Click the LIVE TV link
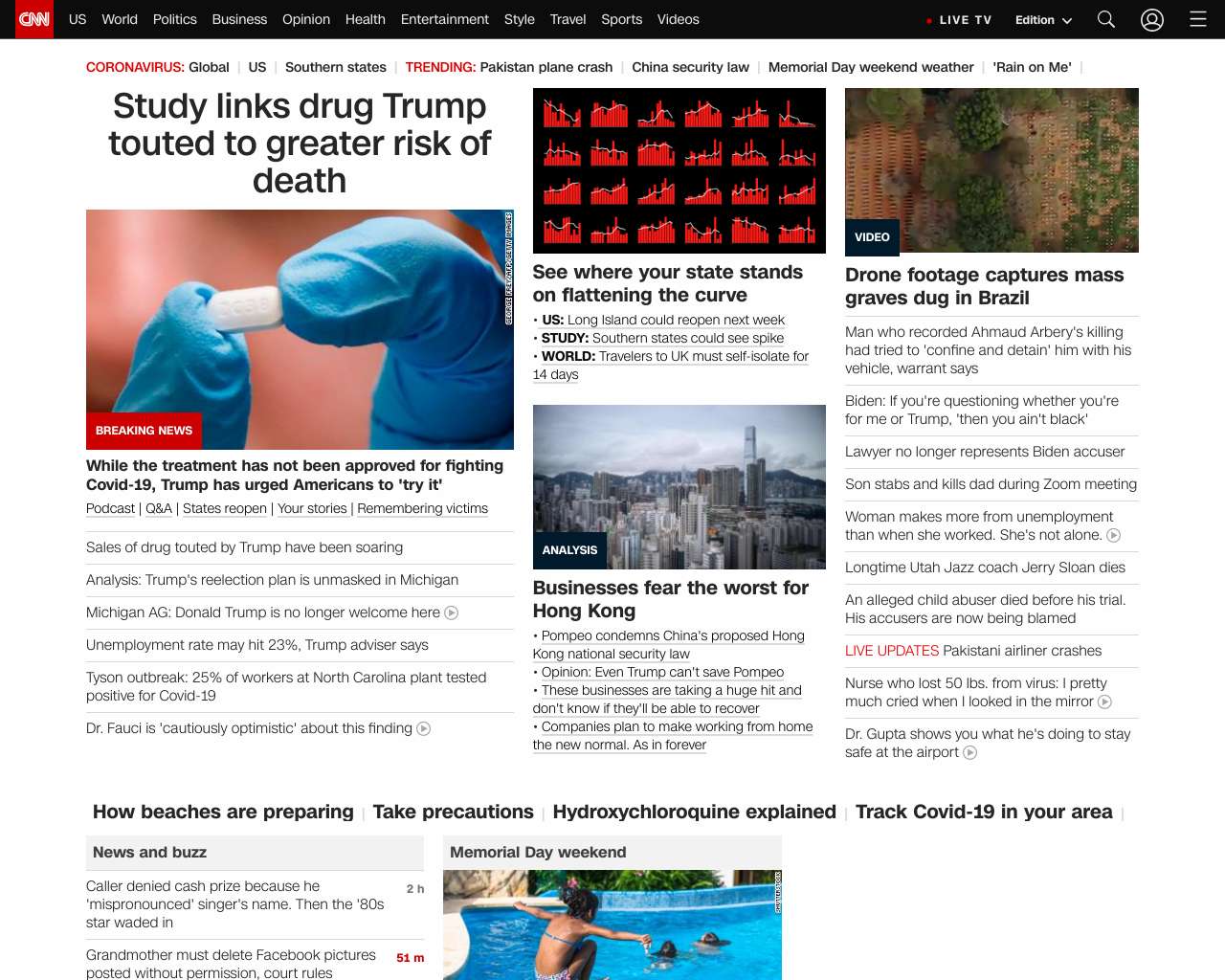Viewport: 1225px width, 980px height. (x=966, y=19)
